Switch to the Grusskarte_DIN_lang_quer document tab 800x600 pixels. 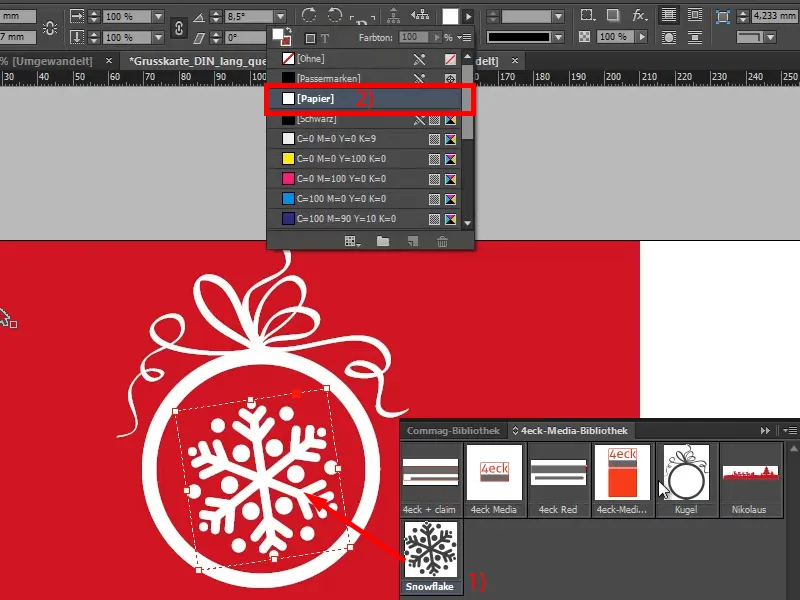pyautogui.click(x=198, y=61)
